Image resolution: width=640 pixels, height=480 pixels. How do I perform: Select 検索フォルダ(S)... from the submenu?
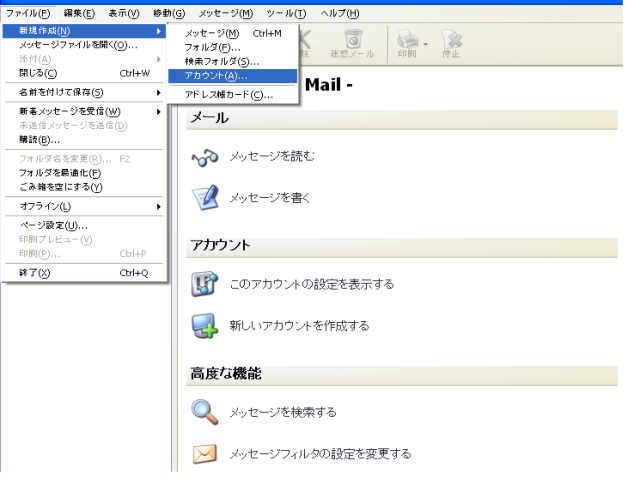(x=220, y=61)
